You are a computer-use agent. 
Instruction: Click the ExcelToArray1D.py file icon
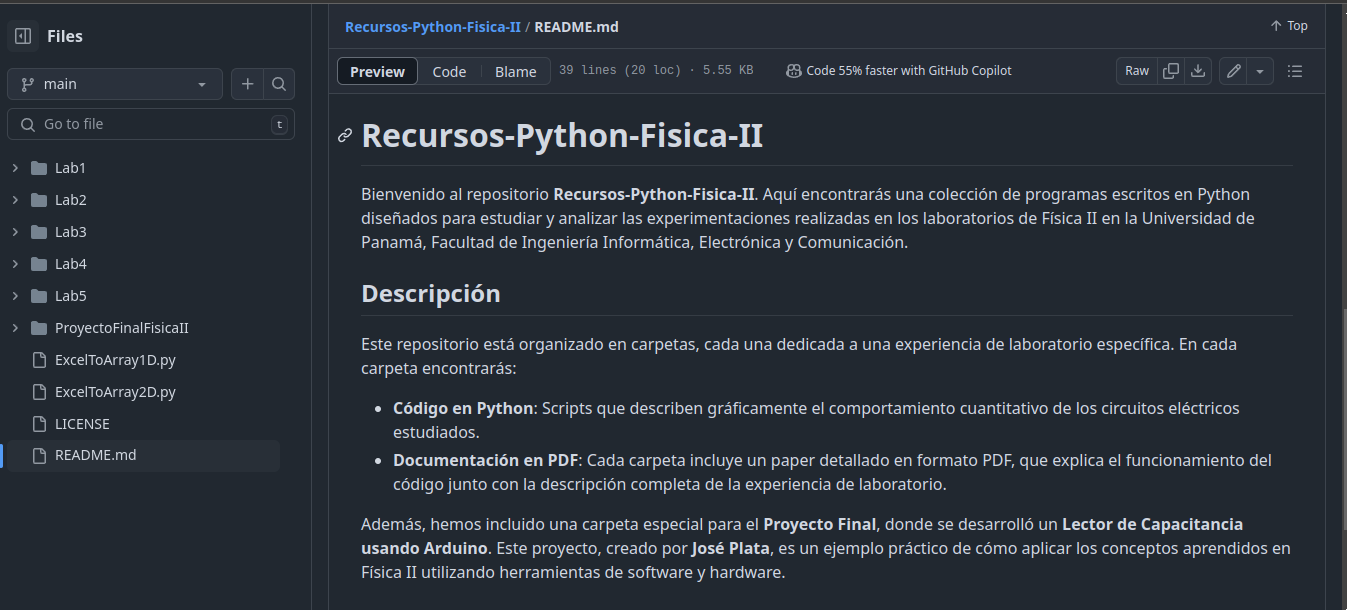(39, 360)
